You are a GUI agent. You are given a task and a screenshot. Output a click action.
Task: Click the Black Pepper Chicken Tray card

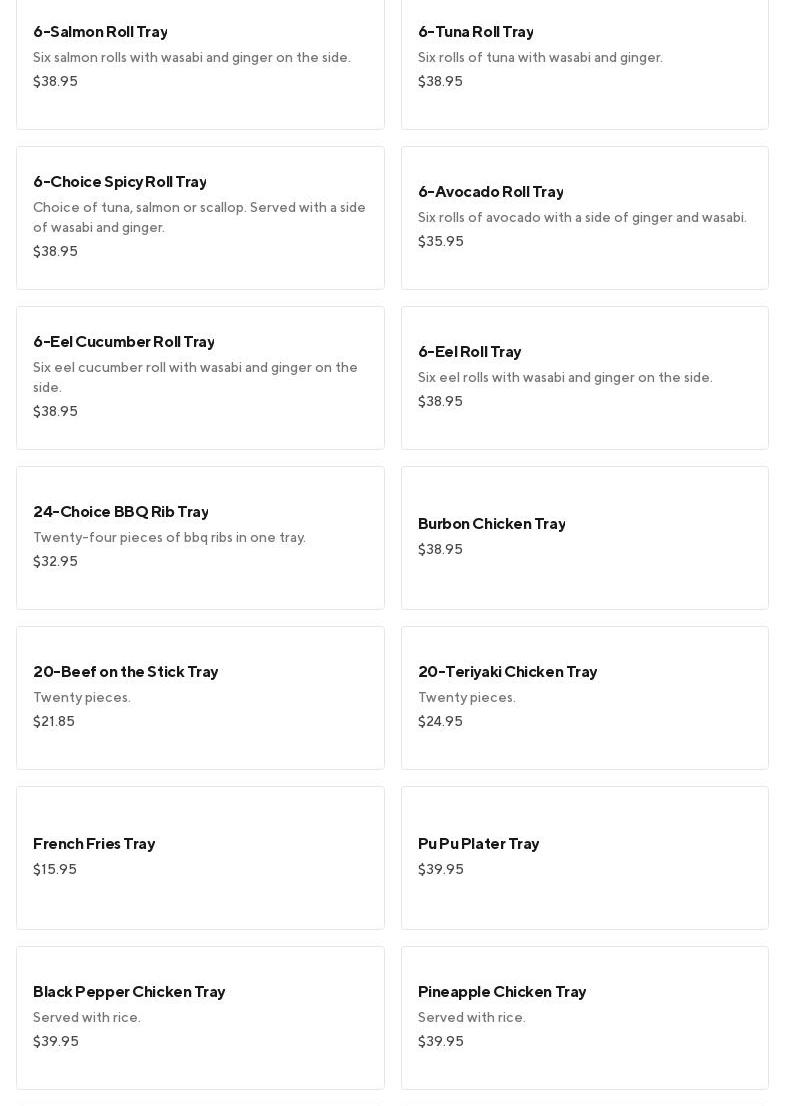[129, 992]
